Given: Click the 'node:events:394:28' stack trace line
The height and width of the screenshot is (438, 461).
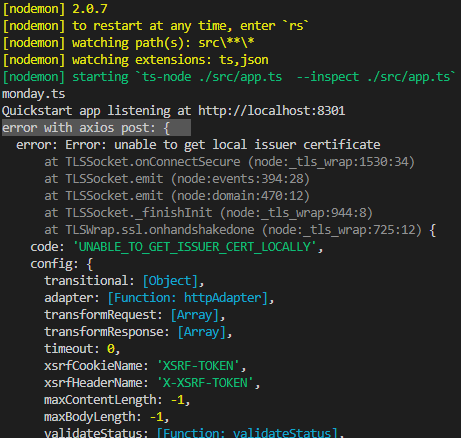Looking at the screenshot, I should (x=177, y=179).
